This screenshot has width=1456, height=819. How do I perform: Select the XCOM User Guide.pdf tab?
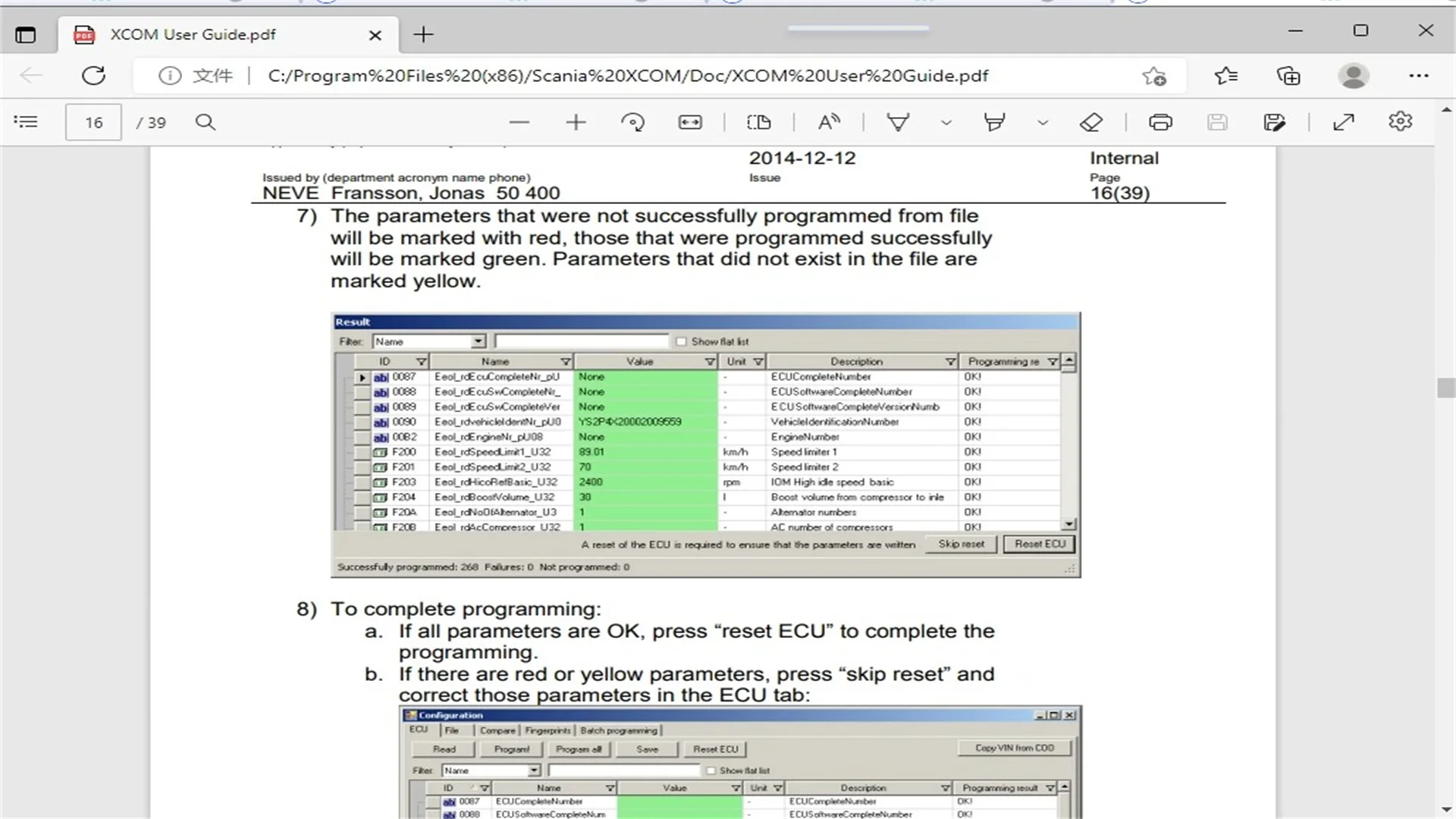point(193,35)
